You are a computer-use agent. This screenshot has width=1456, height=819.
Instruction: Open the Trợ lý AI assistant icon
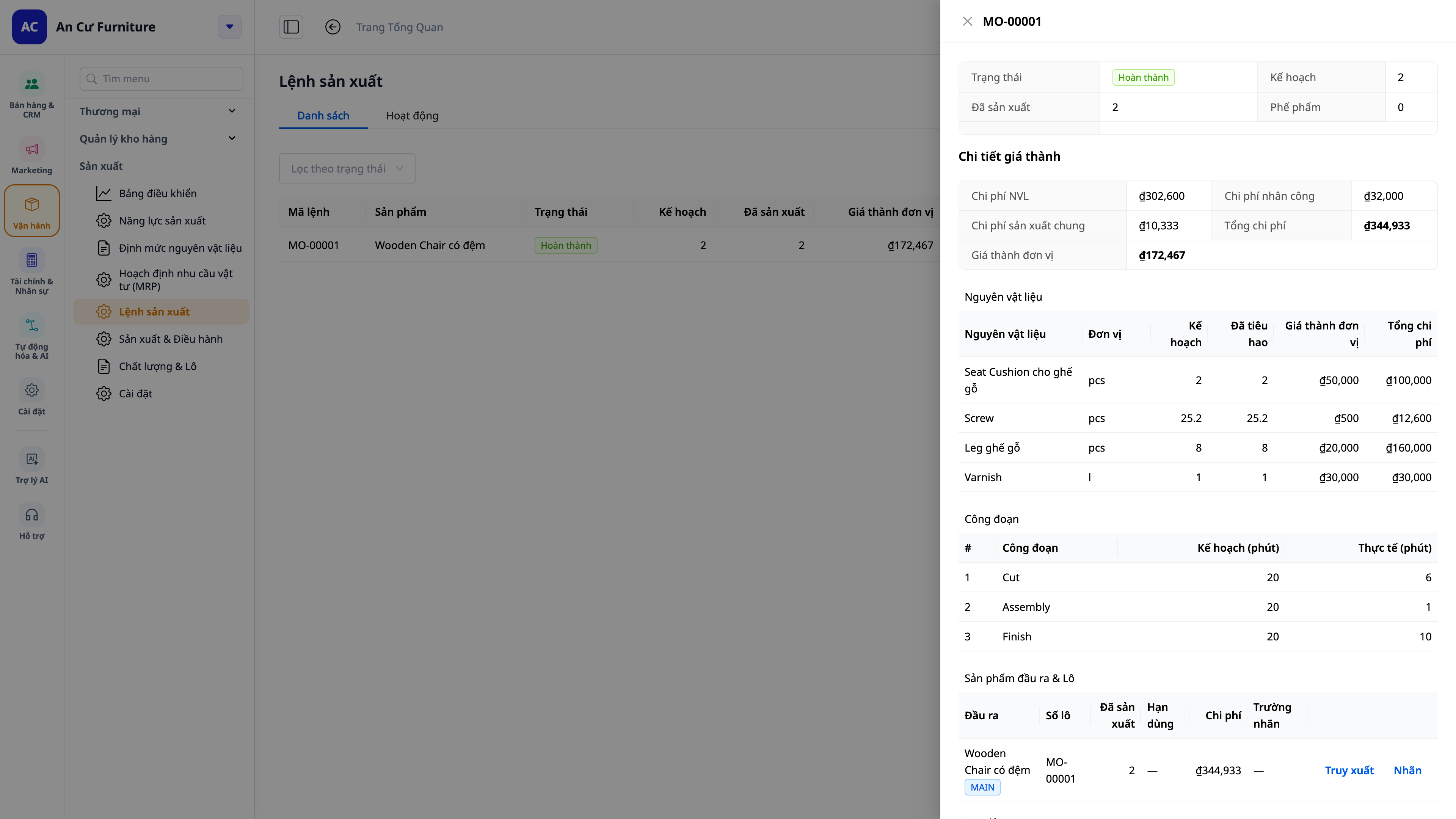click(31, 459)
